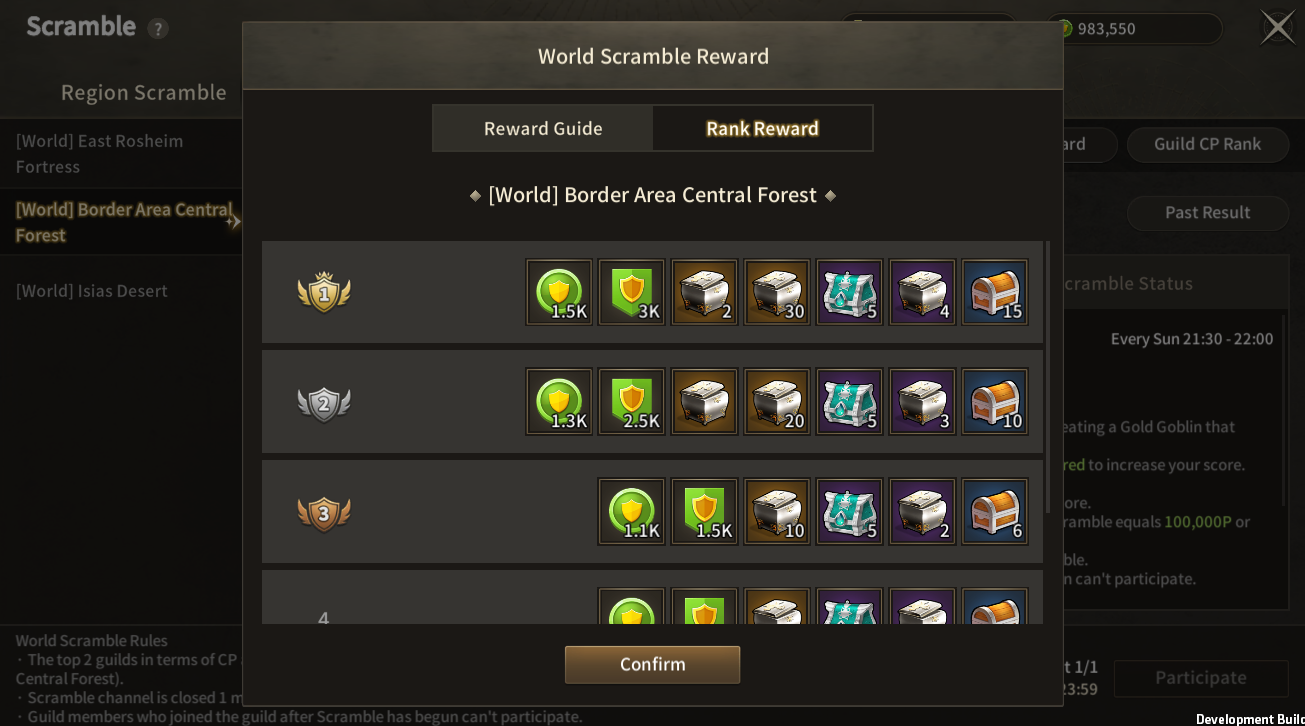Click the gold rank 1 medal badge

point(324,293)
